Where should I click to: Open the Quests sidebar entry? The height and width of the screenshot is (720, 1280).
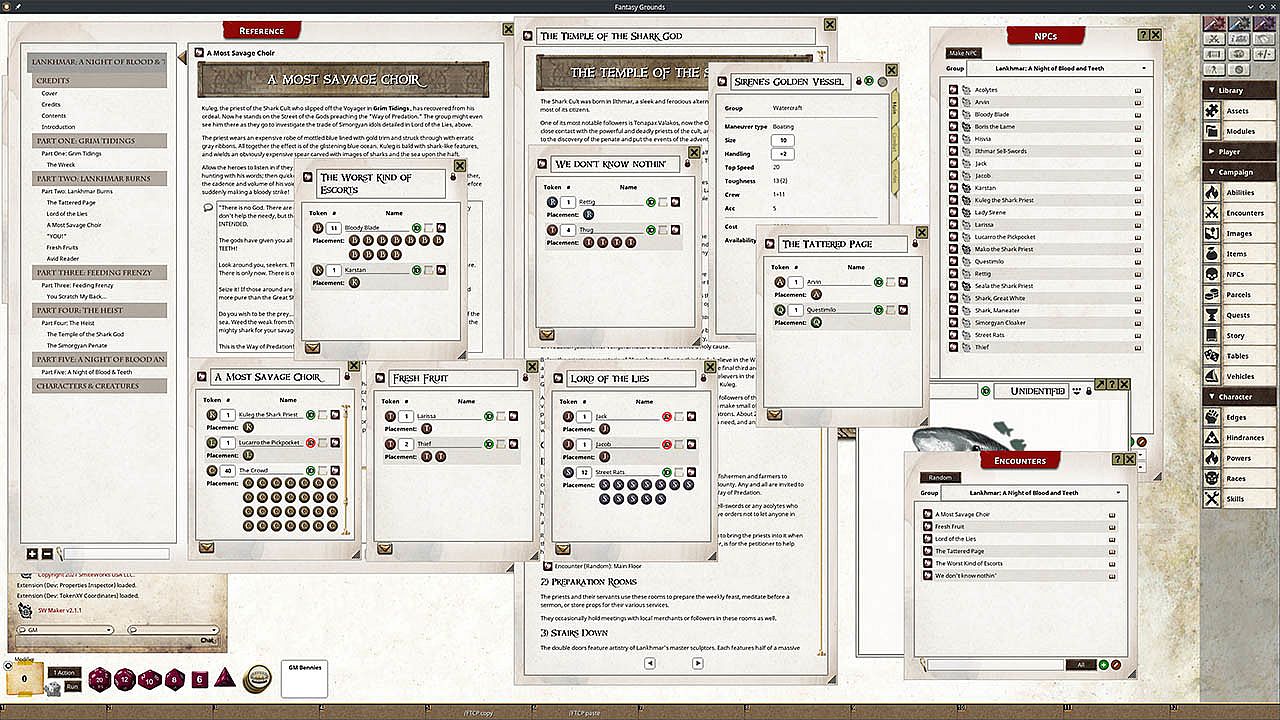point(1238,315)
